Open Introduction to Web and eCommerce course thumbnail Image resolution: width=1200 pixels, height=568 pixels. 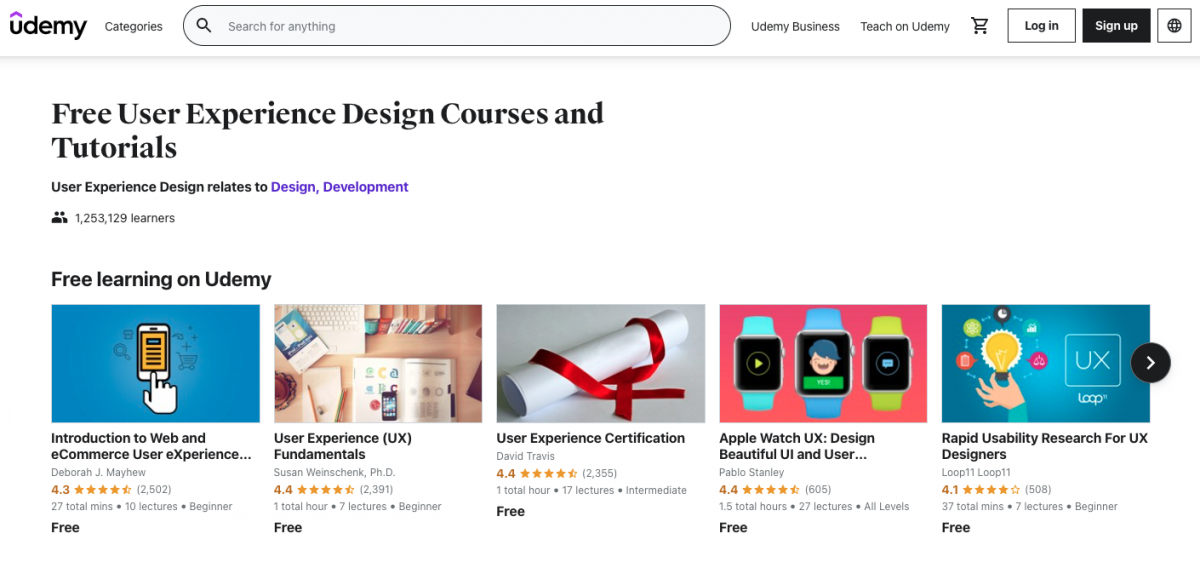(155, 364)
